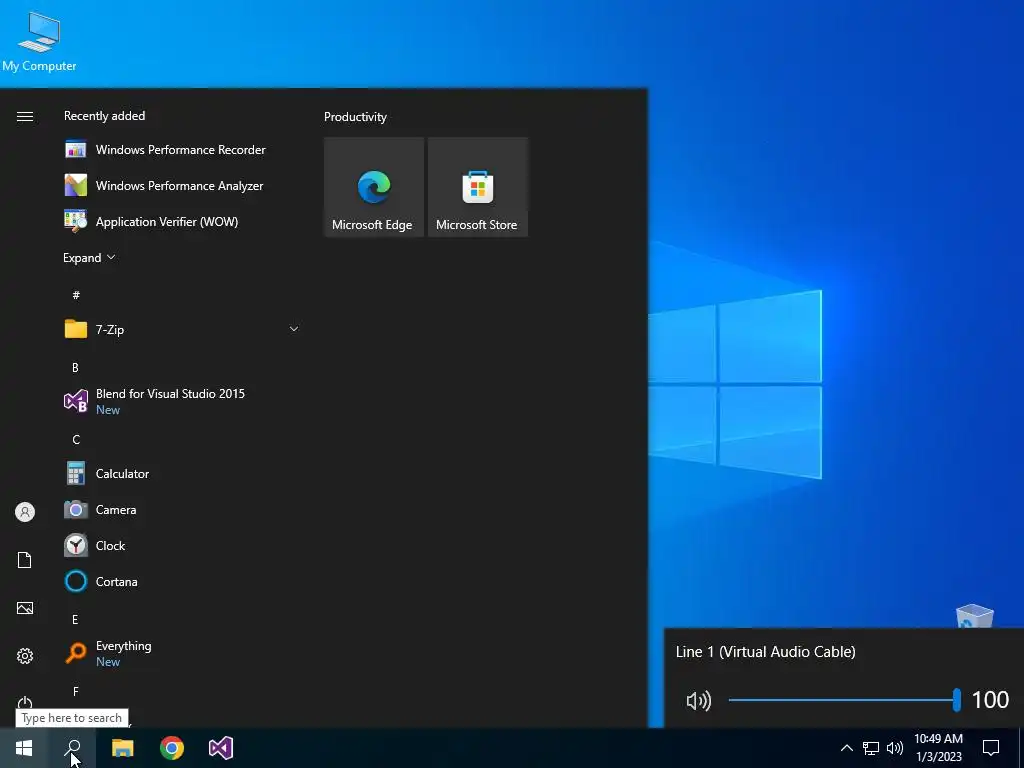Open Cortana from the app list
1024x768 pixels.
(x=182, y=581)
